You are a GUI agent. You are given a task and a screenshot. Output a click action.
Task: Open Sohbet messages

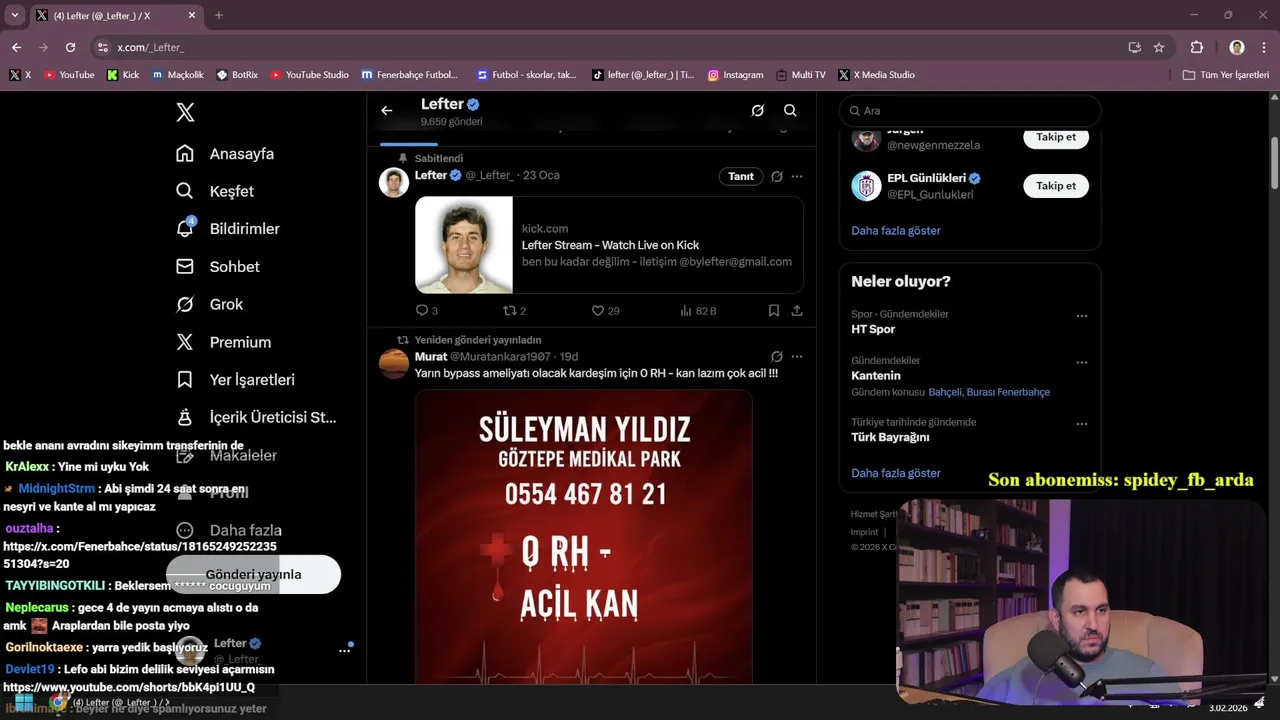tap(218, 267)
